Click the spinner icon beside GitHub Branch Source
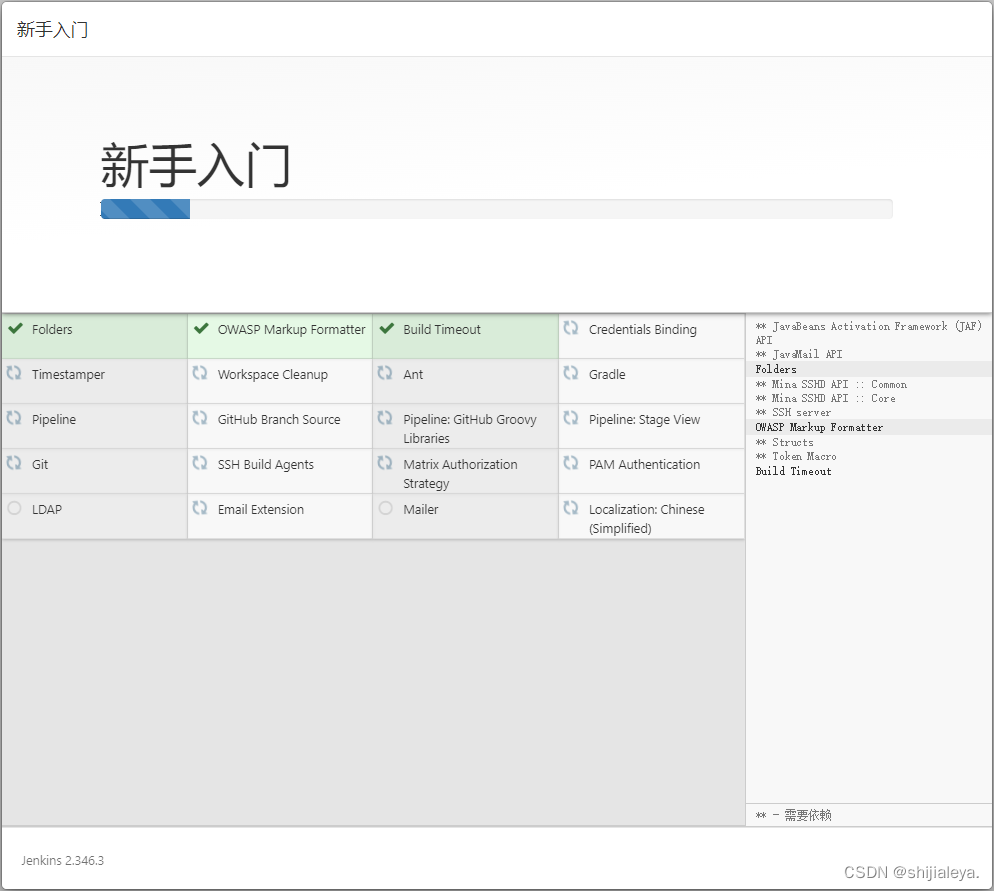This screenshot has width=994, height=891. [x=200, y=418]
